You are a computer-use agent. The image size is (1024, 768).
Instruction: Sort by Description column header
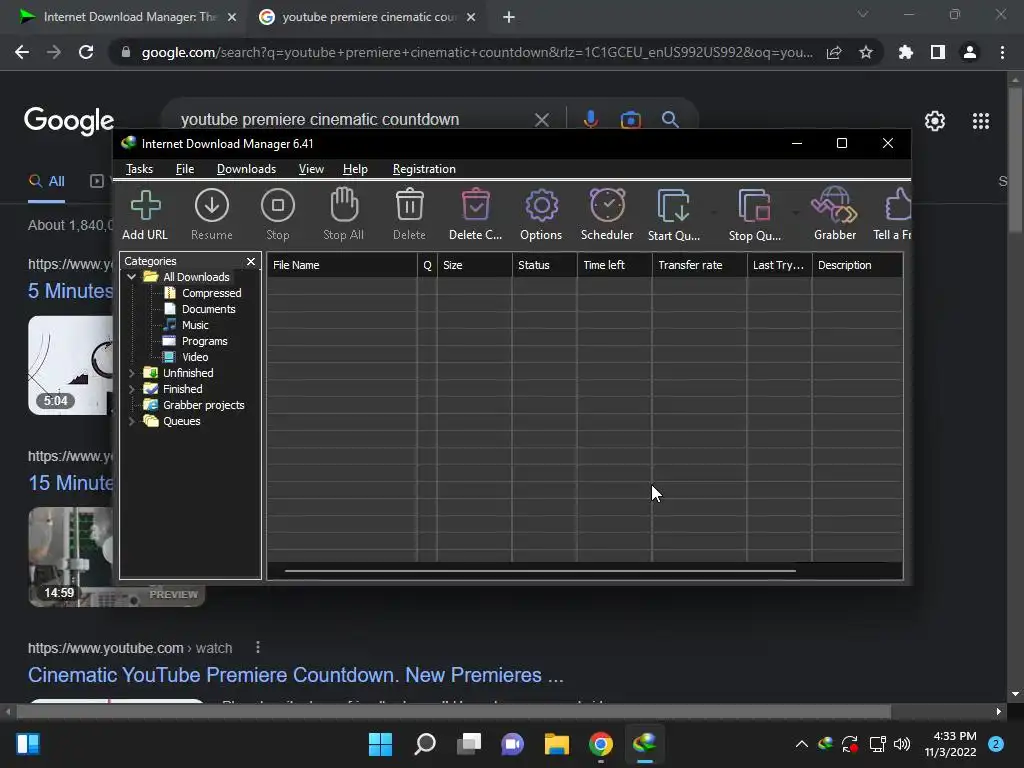(x=857, y=265)
